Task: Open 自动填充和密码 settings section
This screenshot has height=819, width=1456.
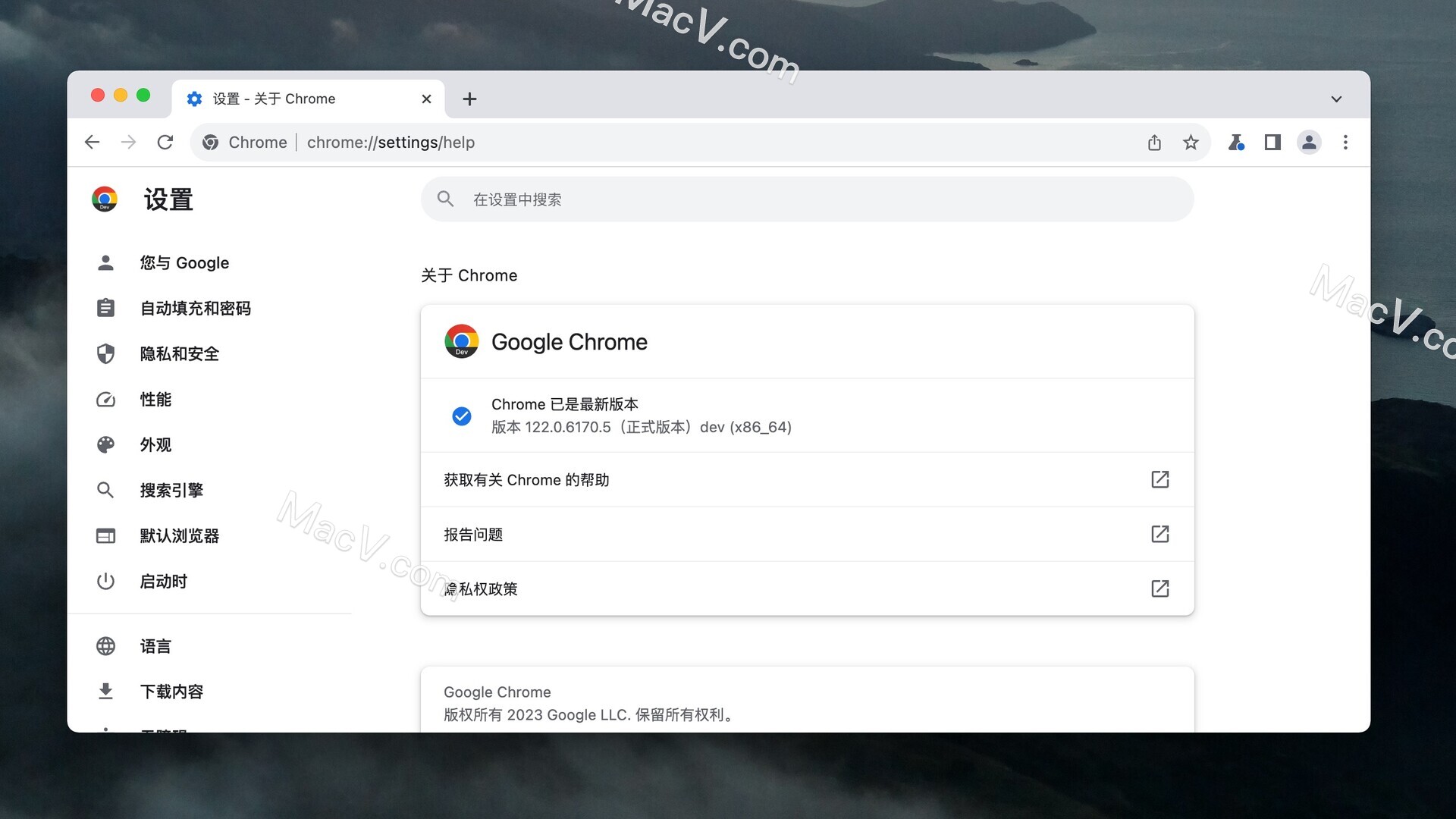Action: click(x=195, y=309)
